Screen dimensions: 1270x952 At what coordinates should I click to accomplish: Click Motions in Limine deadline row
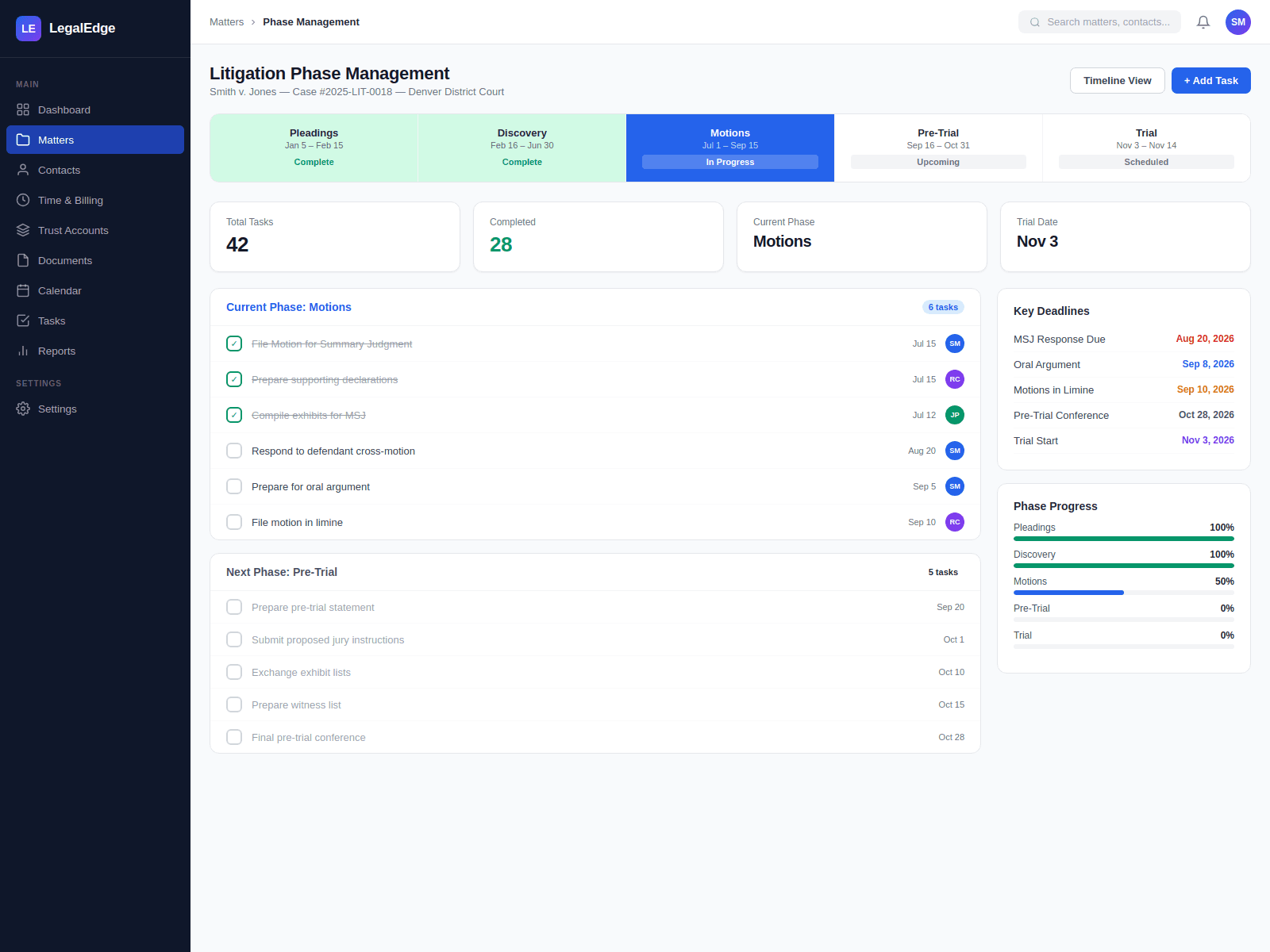[x=1124, y=390]
